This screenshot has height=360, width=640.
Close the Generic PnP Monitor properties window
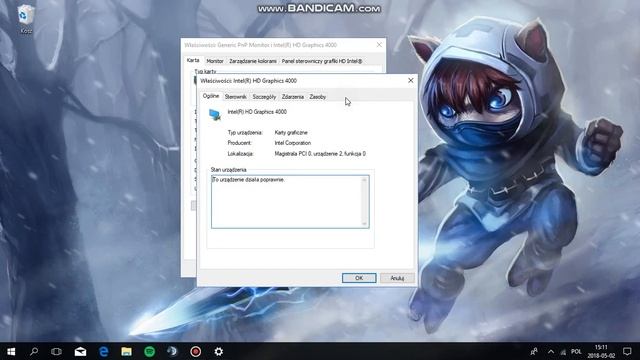[379, 44]
